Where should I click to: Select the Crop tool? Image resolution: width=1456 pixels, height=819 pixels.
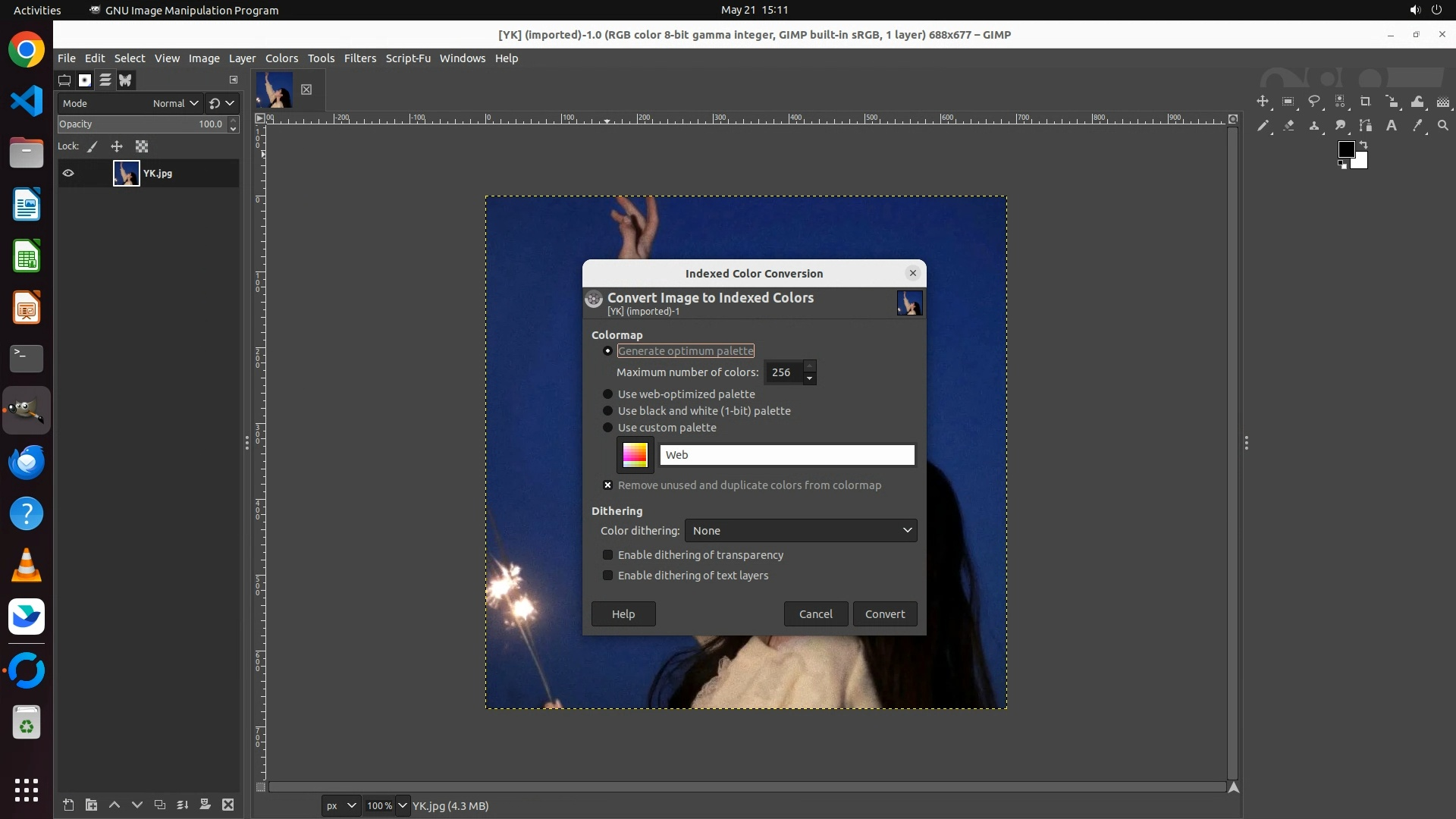click(x=1366, y=102)
